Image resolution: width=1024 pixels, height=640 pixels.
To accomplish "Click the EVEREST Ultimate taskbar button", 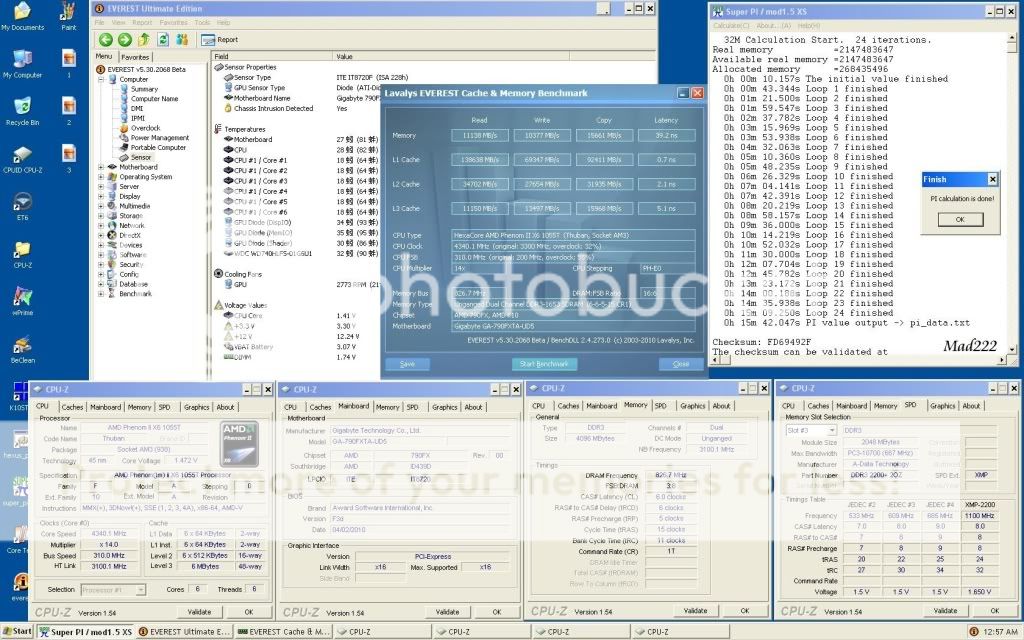I will pos(185,632).
